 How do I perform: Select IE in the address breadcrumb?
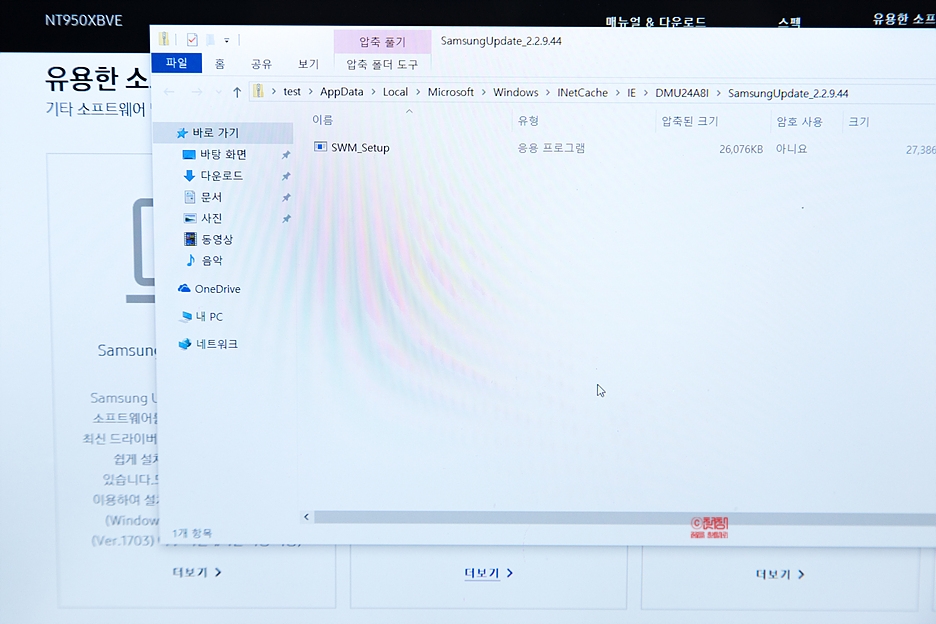[631, 93]
